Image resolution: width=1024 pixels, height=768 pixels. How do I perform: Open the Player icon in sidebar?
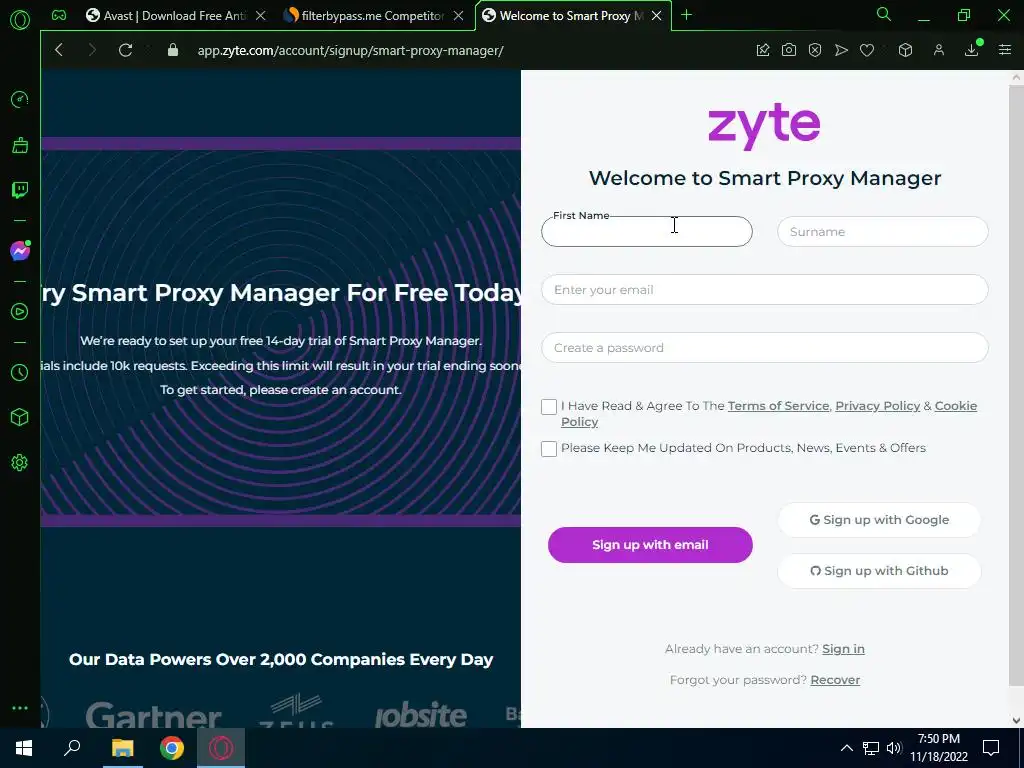click(20, 312)
